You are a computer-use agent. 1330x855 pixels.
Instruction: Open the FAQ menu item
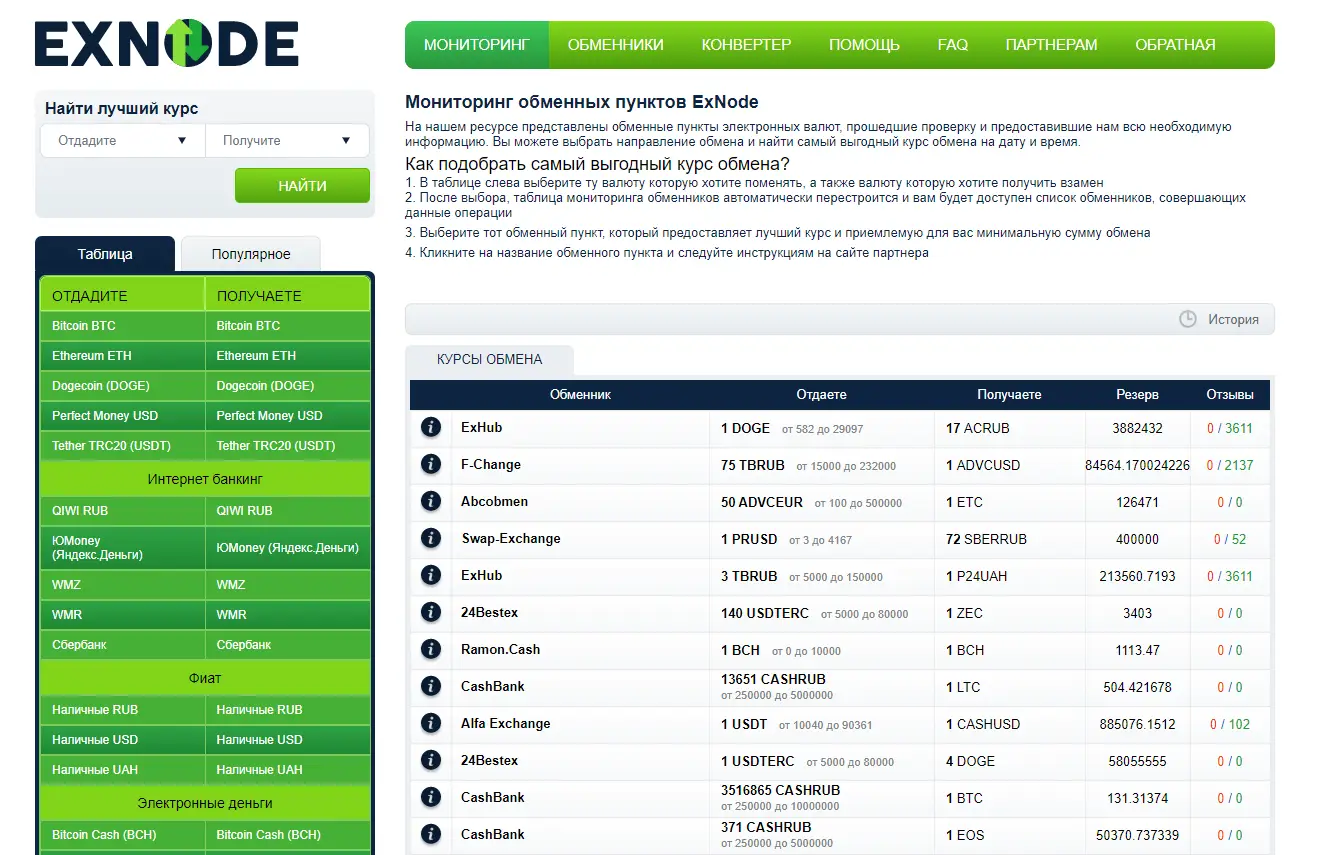click(x=953, y=45)
